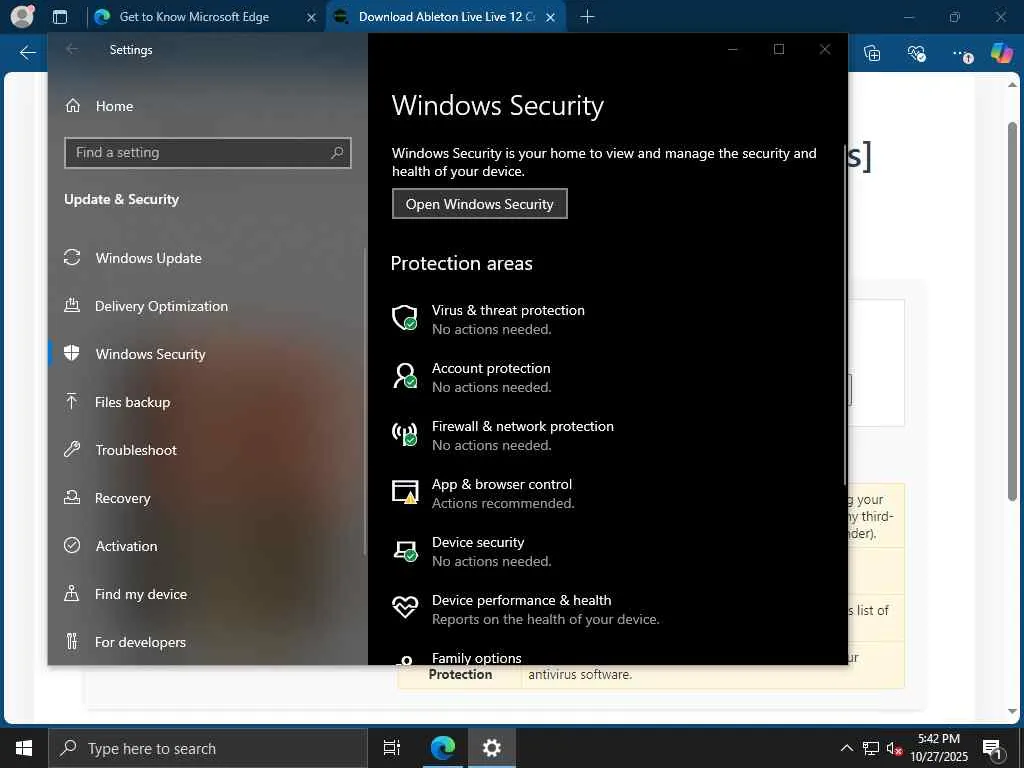Click the taskbar clock and date
The image size is (1024, 768).
pyautogui.click(x=938, y=748)
